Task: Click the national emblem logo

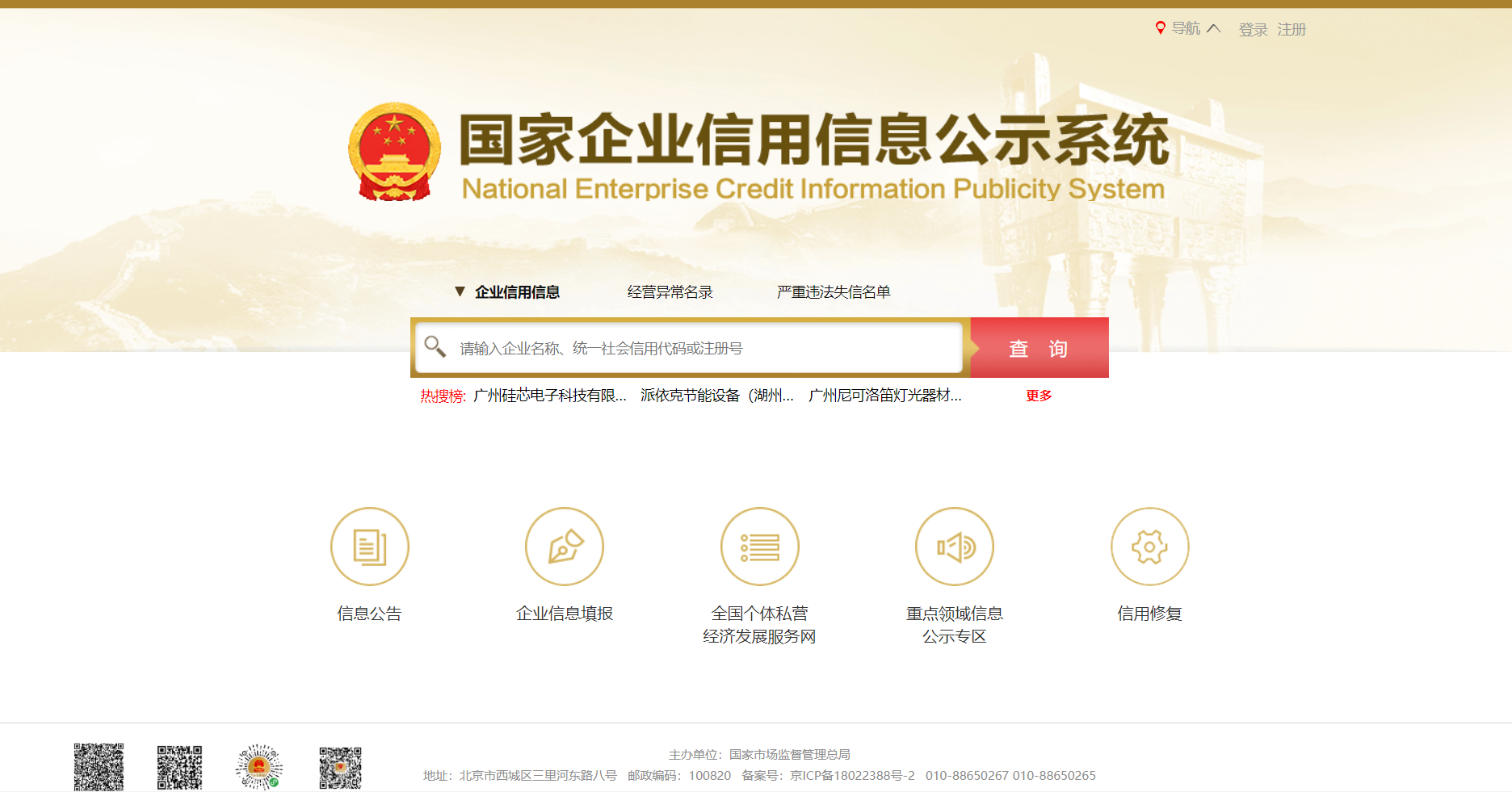Action: click(394, 152)
